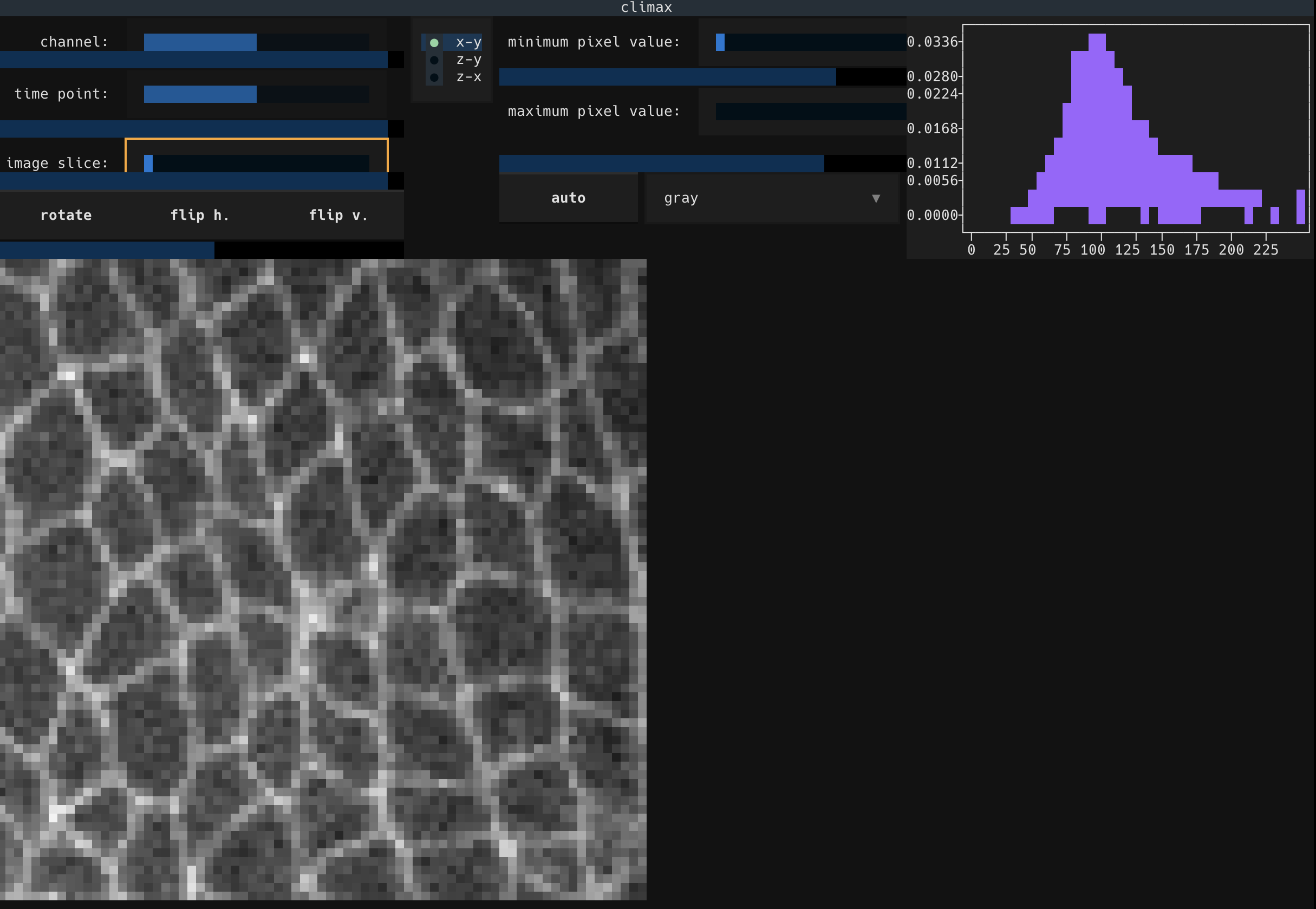Adjust the channel slider
The width and height of the screenshot is (1316, 909).
[256, 42]
